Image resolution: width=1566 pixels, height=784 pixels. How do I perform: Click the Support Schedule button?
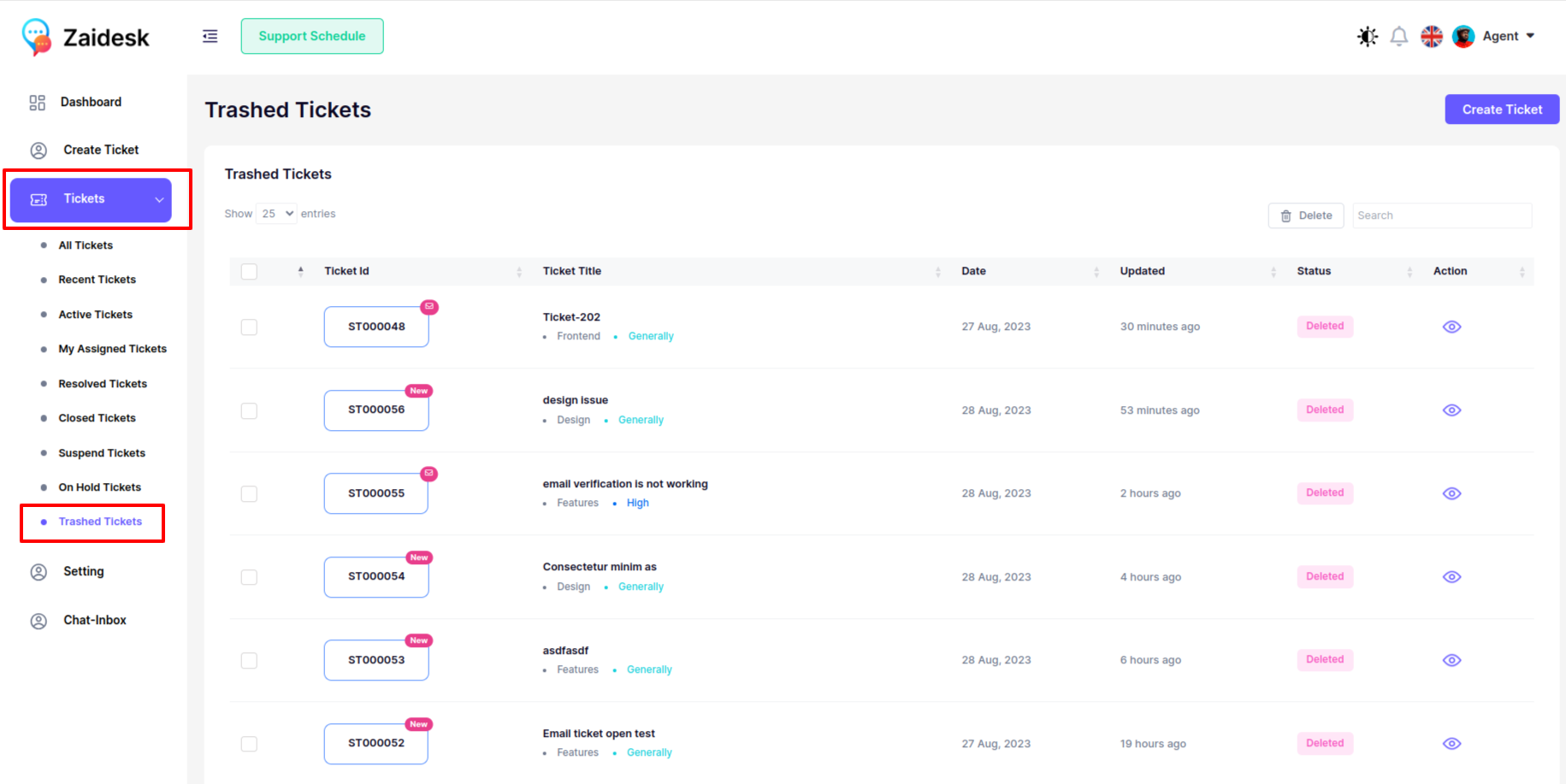point(312,36)
